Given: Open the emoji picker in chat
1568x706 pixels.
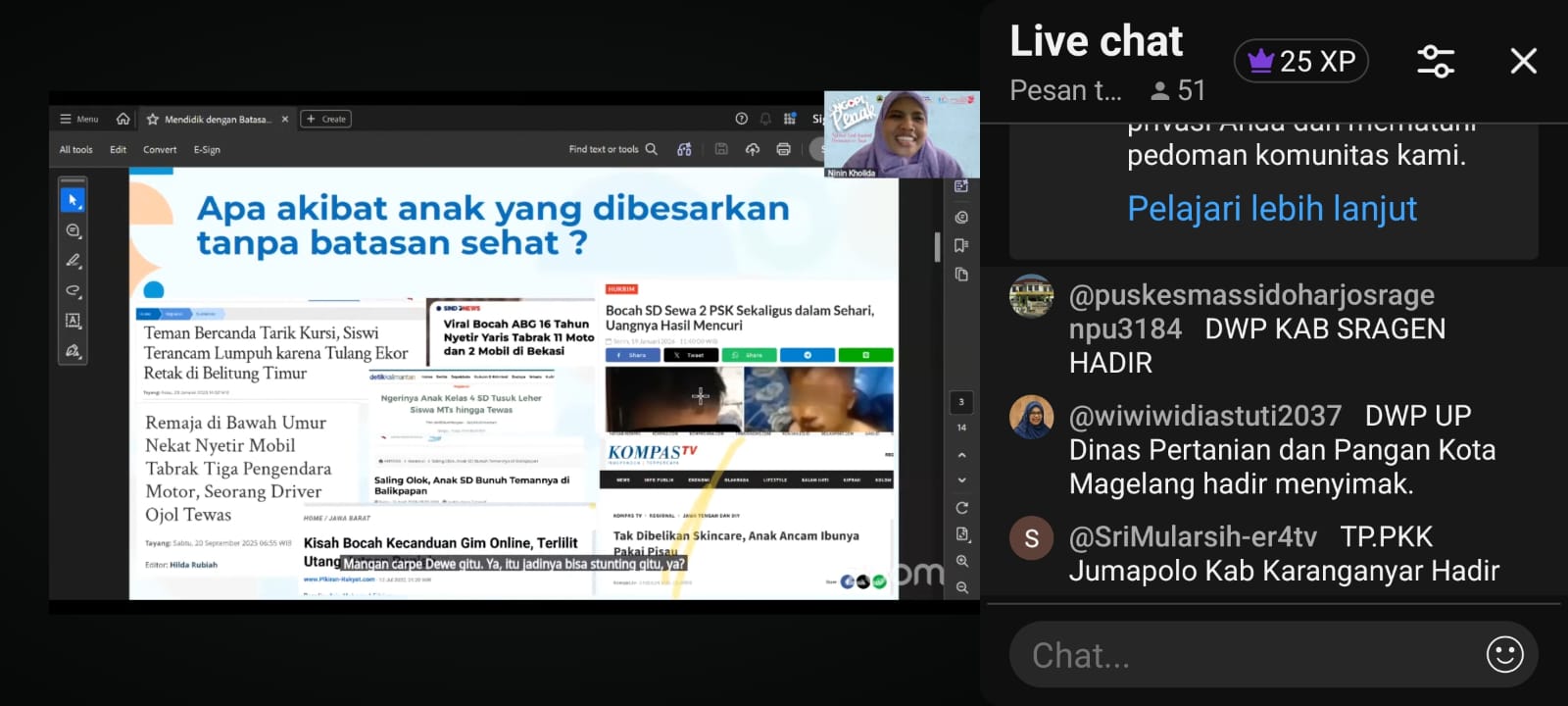Looking at the screenshot, I should point(1504,654).
